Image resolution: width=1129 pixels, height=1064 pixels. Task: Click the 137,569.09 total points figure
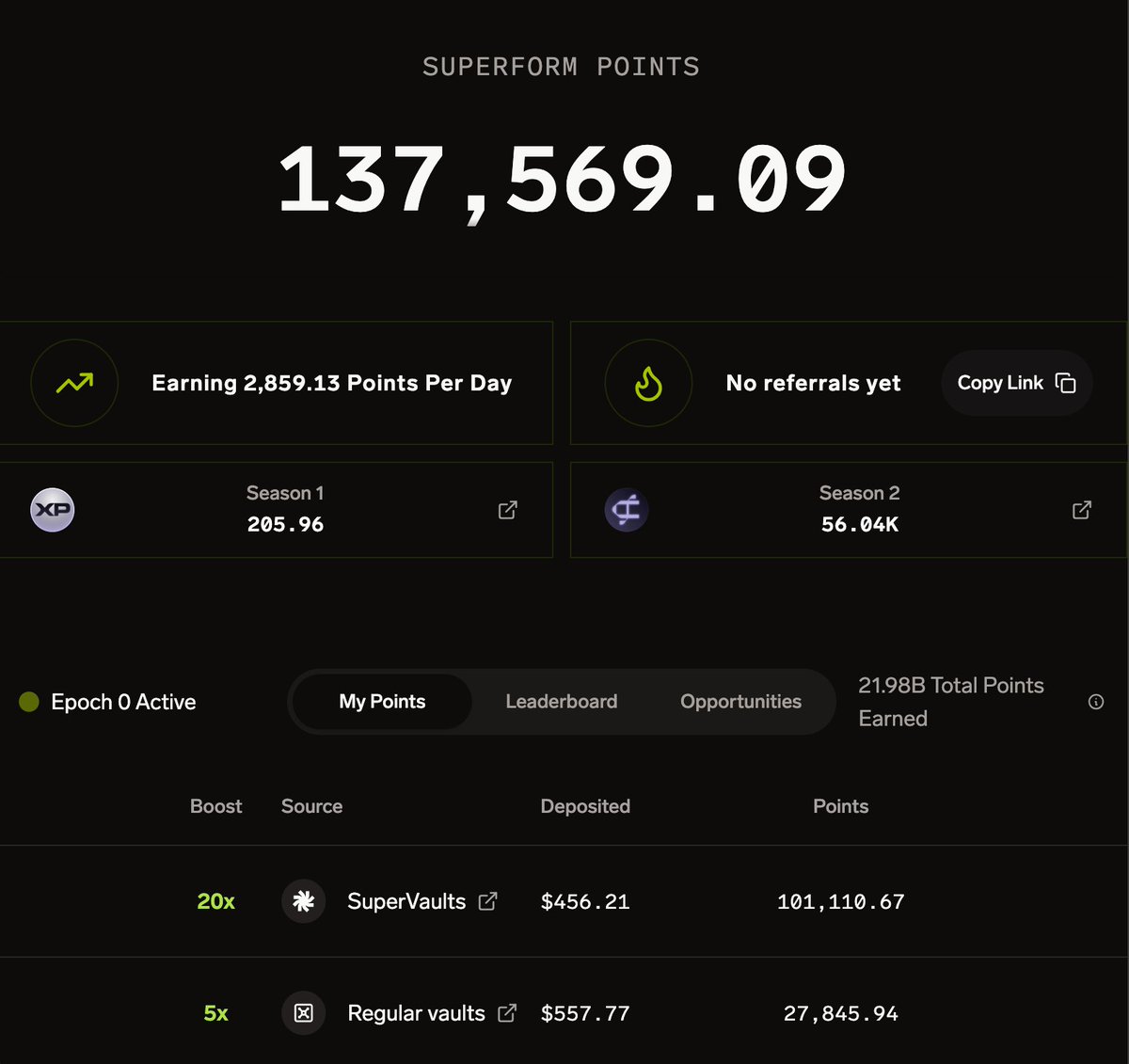point(563,181)
